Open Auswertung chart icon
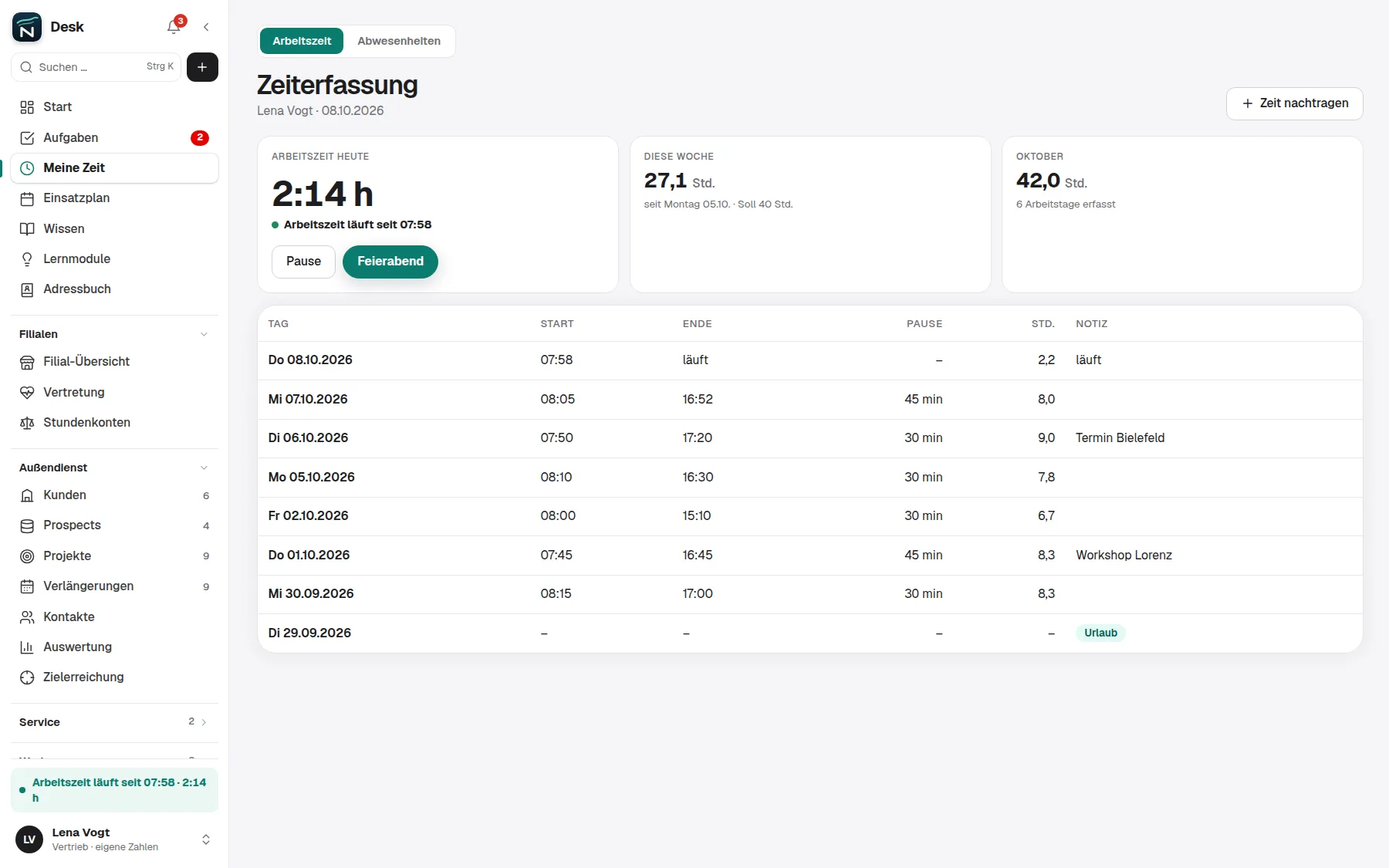The height and width of the screenshot is (868, 1389). (x=27, y=647)
